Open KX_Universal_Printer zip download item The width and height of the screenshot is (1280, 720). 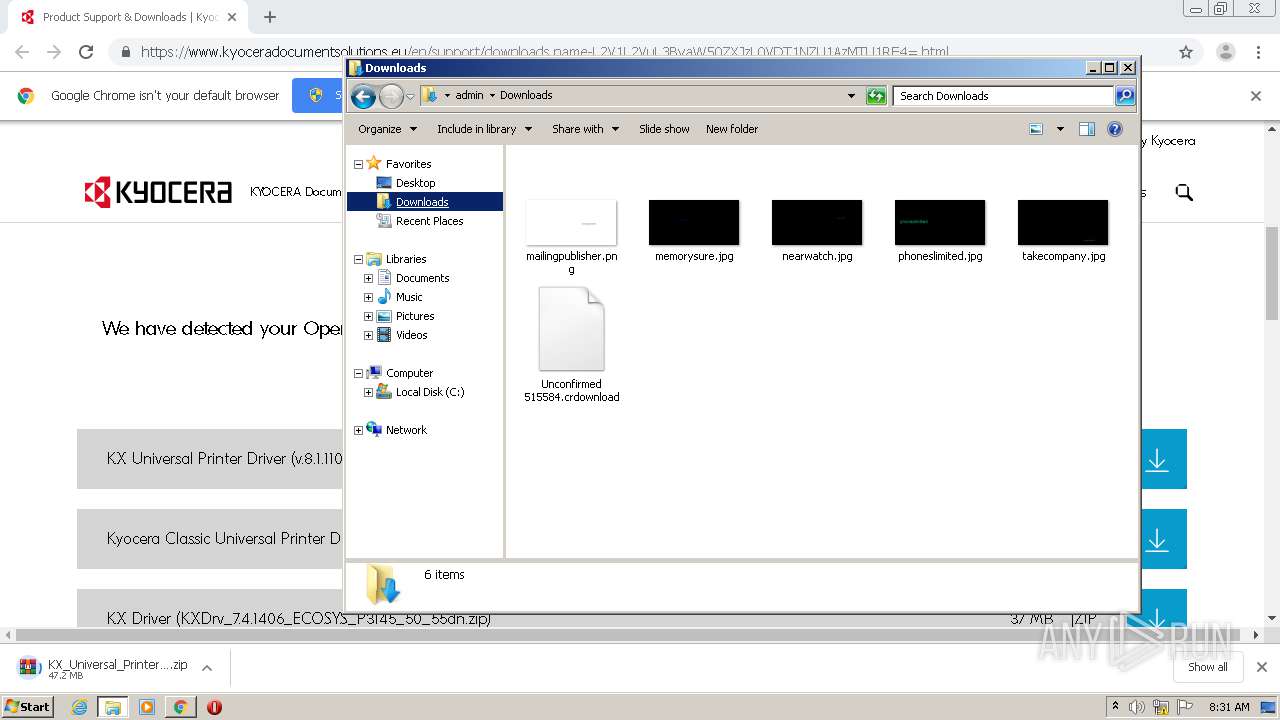103,668
